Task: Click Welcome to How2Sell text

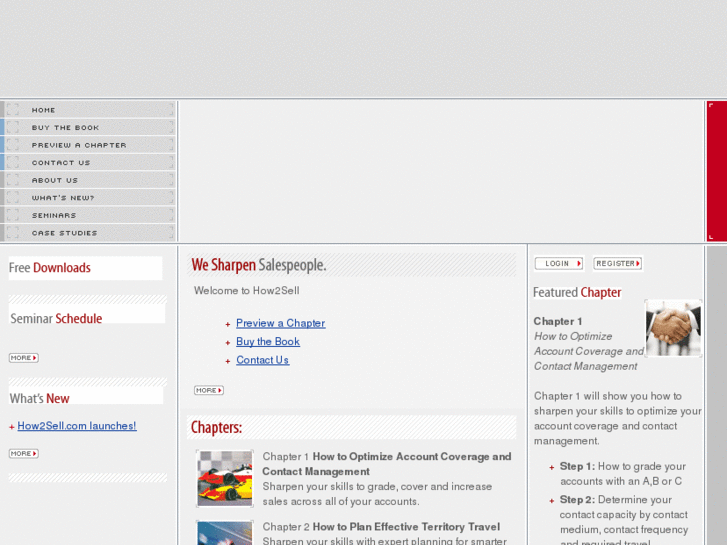Action: point(247,290)
